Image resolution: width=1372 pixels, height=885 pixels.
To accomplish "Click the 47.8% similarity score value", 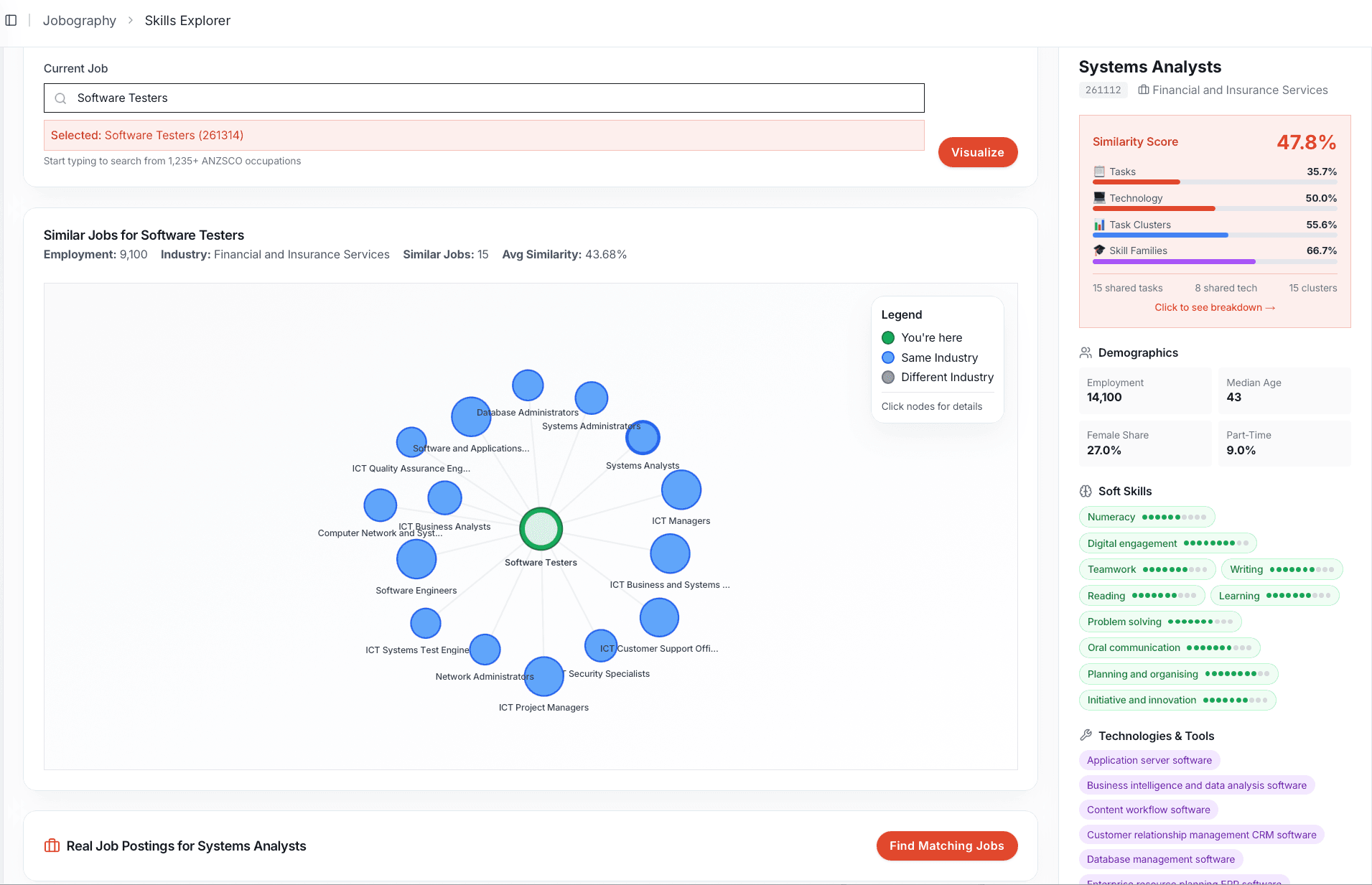I will click(x=1306, y=142).
